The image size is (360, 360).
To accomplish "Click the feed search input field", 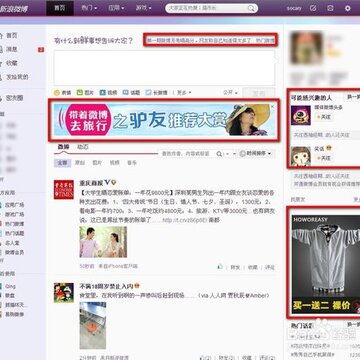I will tap(187, 154).
